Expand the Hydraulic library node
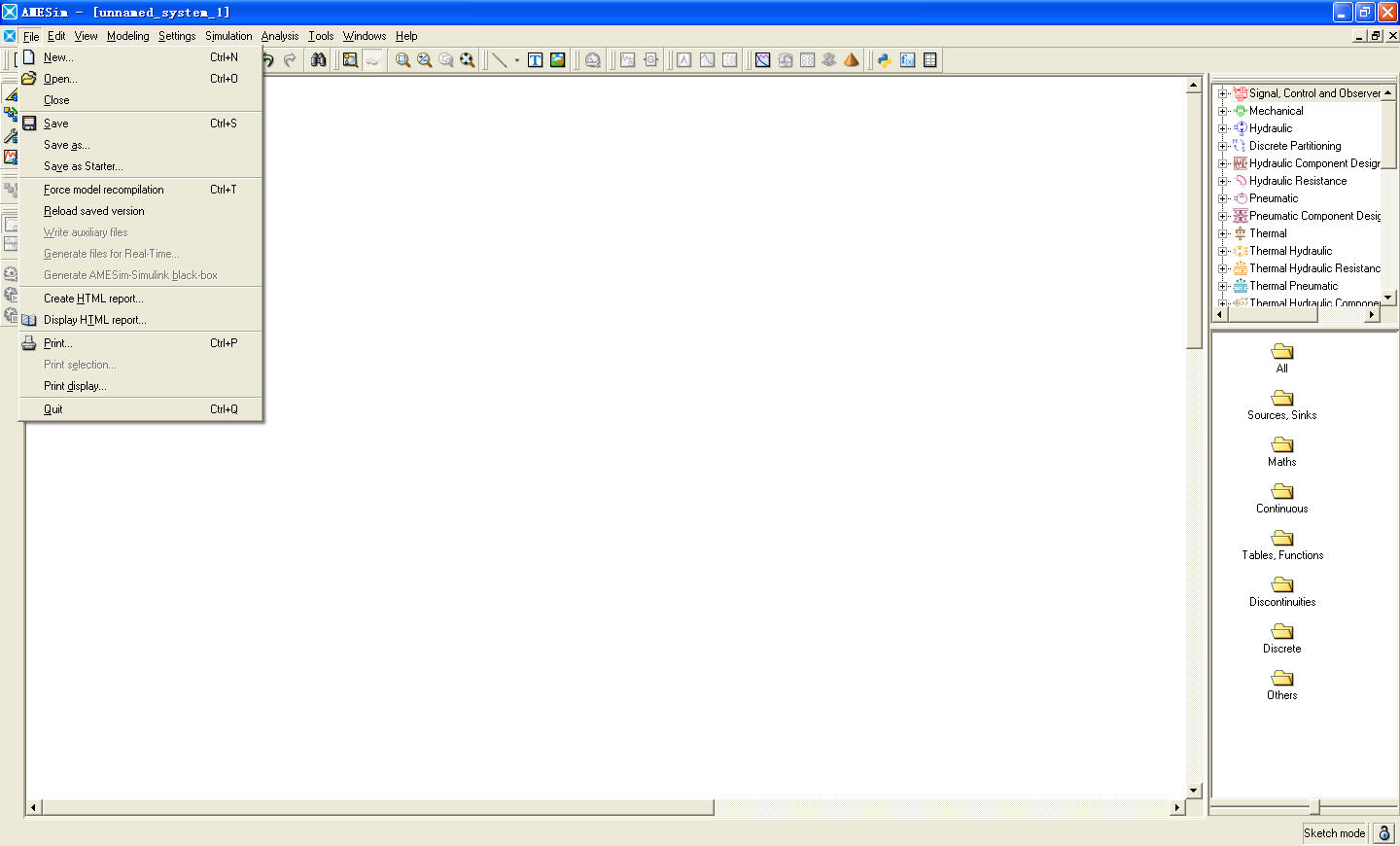Screen dimensions: 1400x846 pyautogui.click(x=1223, y=128)
